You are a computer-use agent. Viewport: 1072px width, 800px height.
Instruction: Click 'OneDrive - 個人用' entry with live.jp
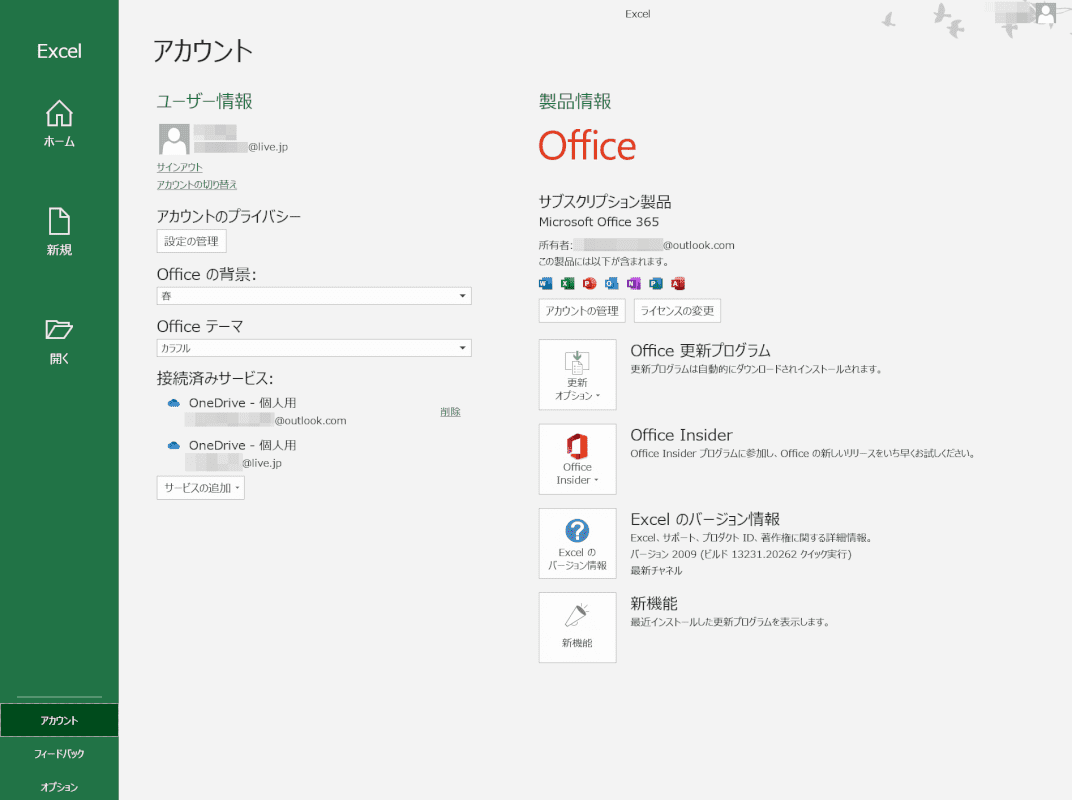(243, 446)
